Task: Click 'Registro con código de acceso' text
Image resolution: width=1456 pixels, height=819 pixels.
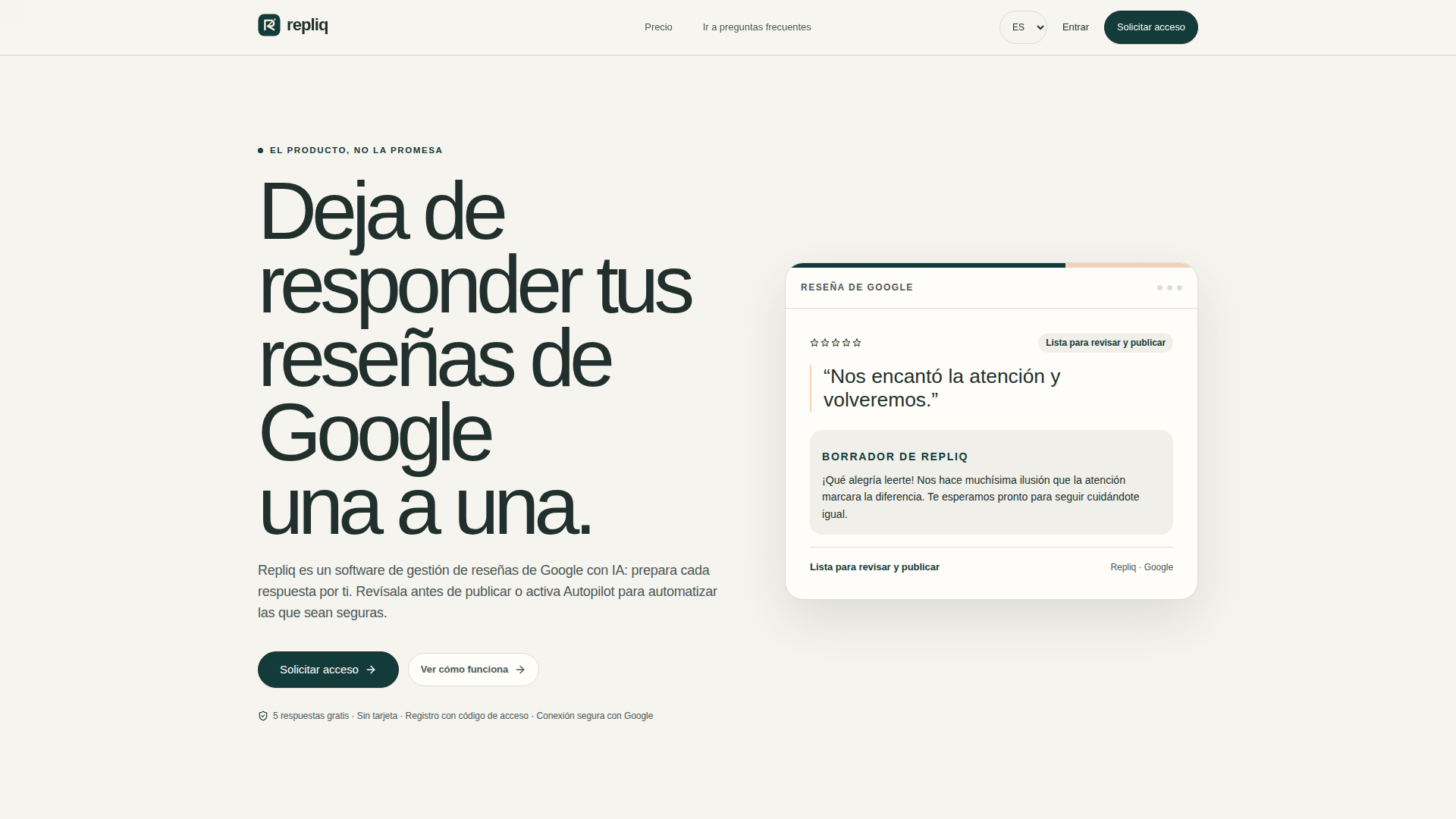Action: pos(466,716)
